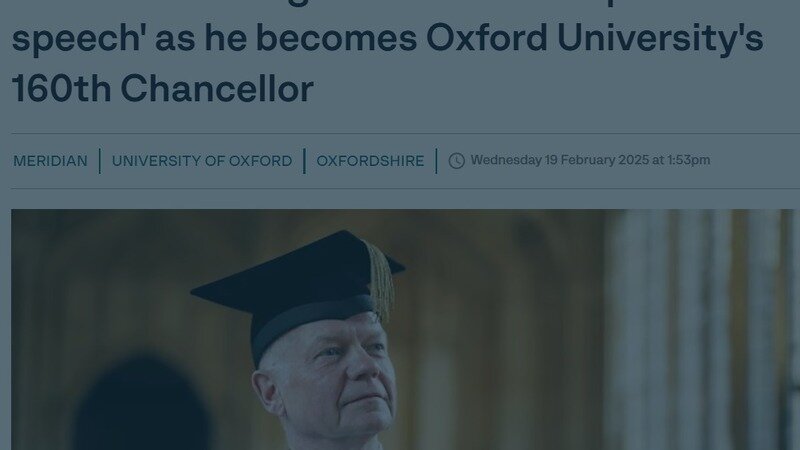Click the divider between MERIDIAN and UNIVERSITY OF OXFORD
Screen dimensions: 800x450
[x=100, y=161]
